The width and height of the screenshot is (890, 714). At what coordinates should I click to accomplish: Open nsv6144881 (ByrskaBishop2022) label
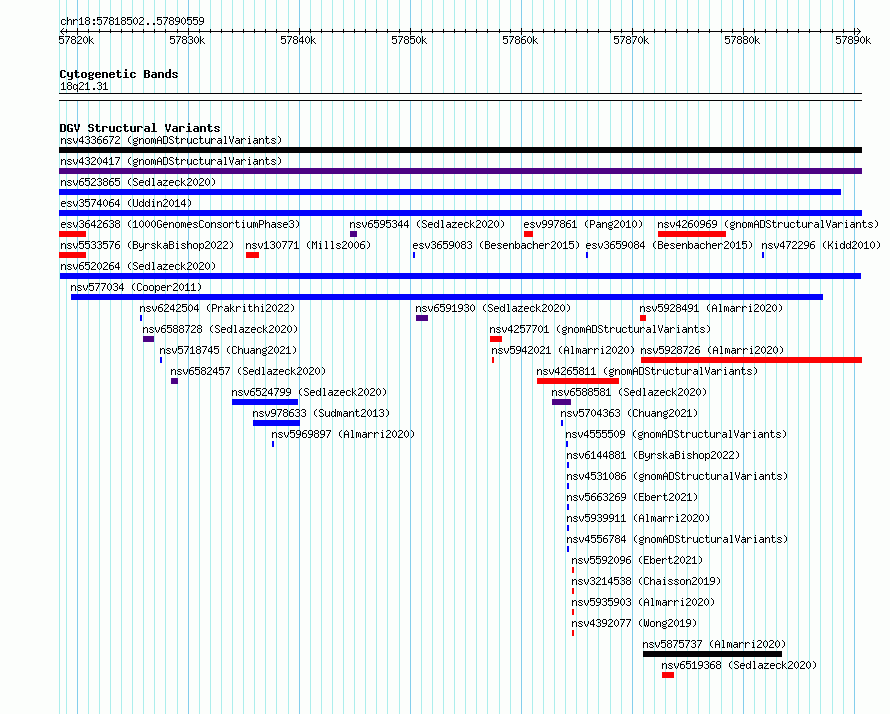[x=653, y=455]
